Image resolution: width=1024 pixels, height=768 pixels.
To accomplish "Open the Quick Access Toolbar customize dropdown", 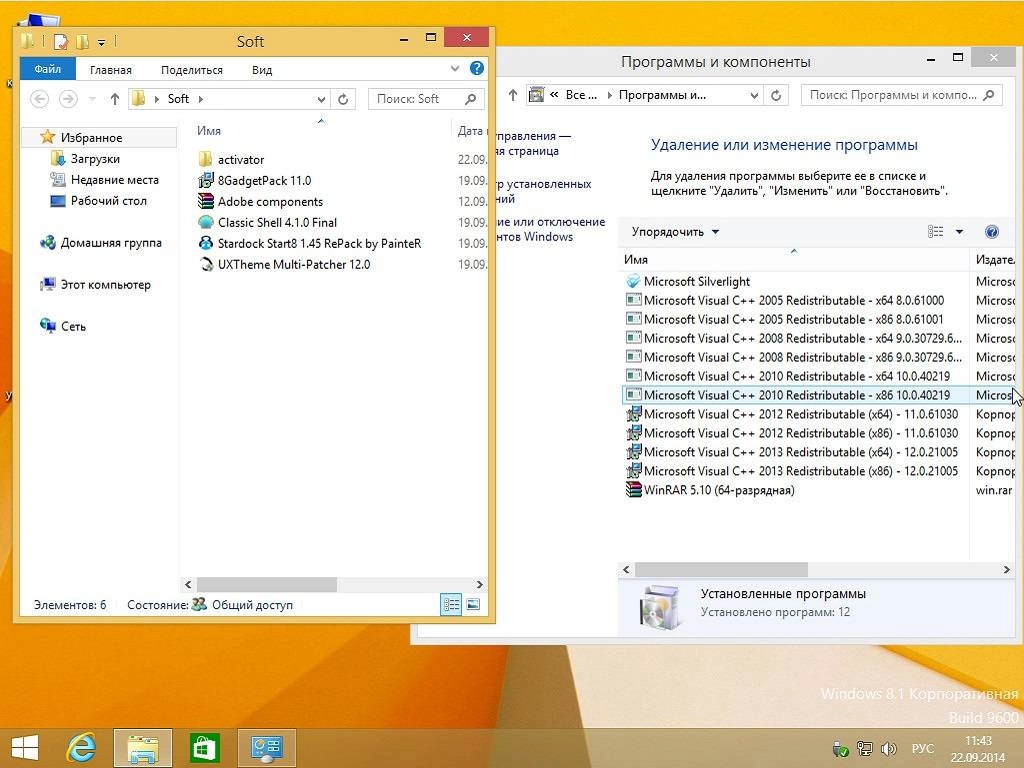I will click(x=102, y=43).
